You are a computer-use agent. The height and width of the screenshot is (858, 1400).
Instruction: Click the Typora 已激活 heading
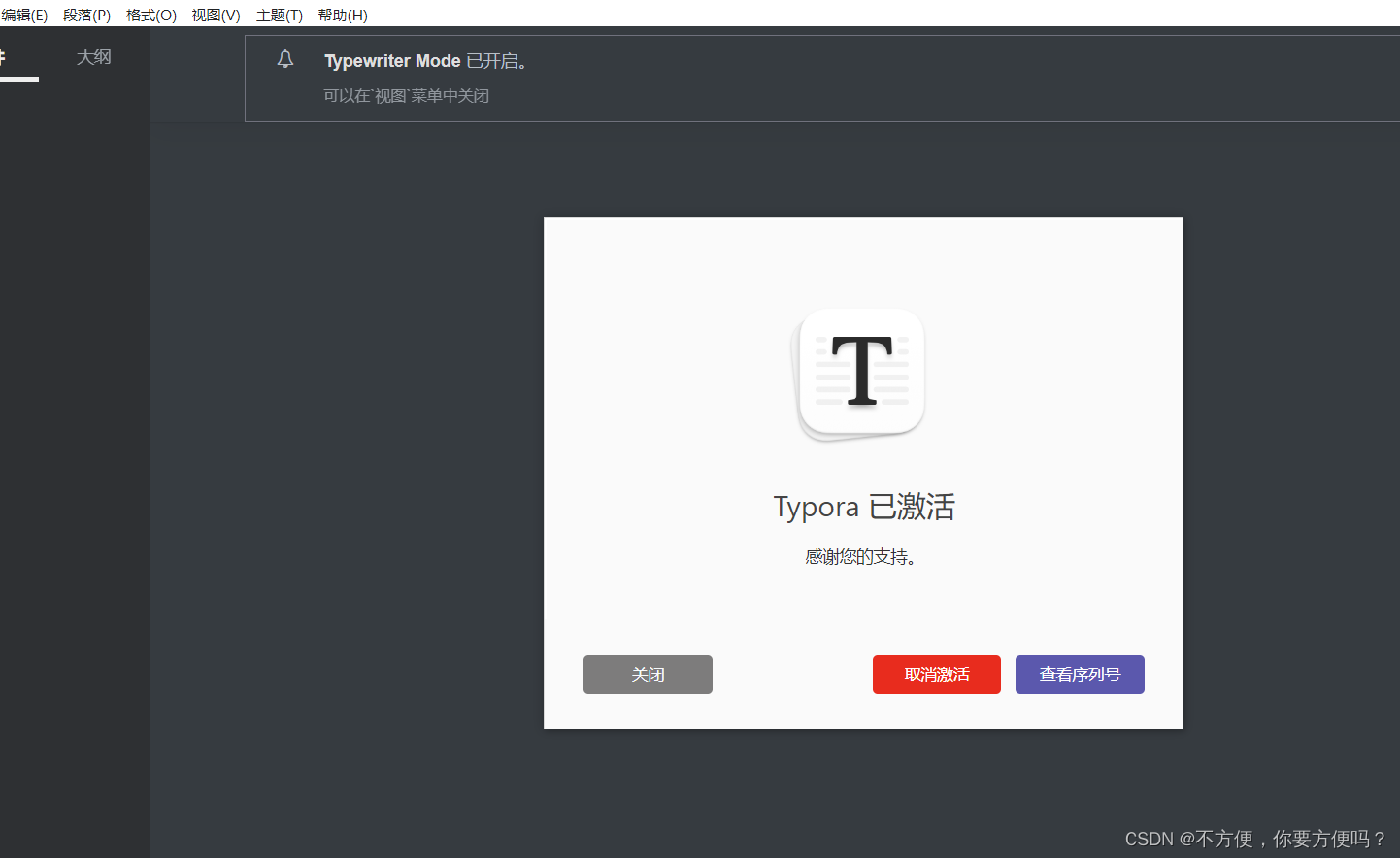[863, 506]
